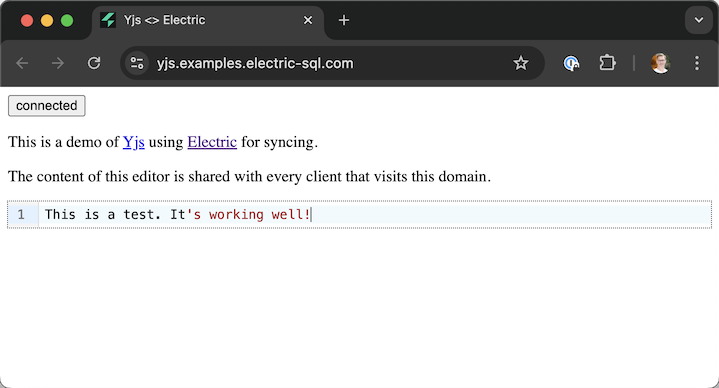Toggle the connected button
The height and width of the screenshot is (388, 719).
47,105
